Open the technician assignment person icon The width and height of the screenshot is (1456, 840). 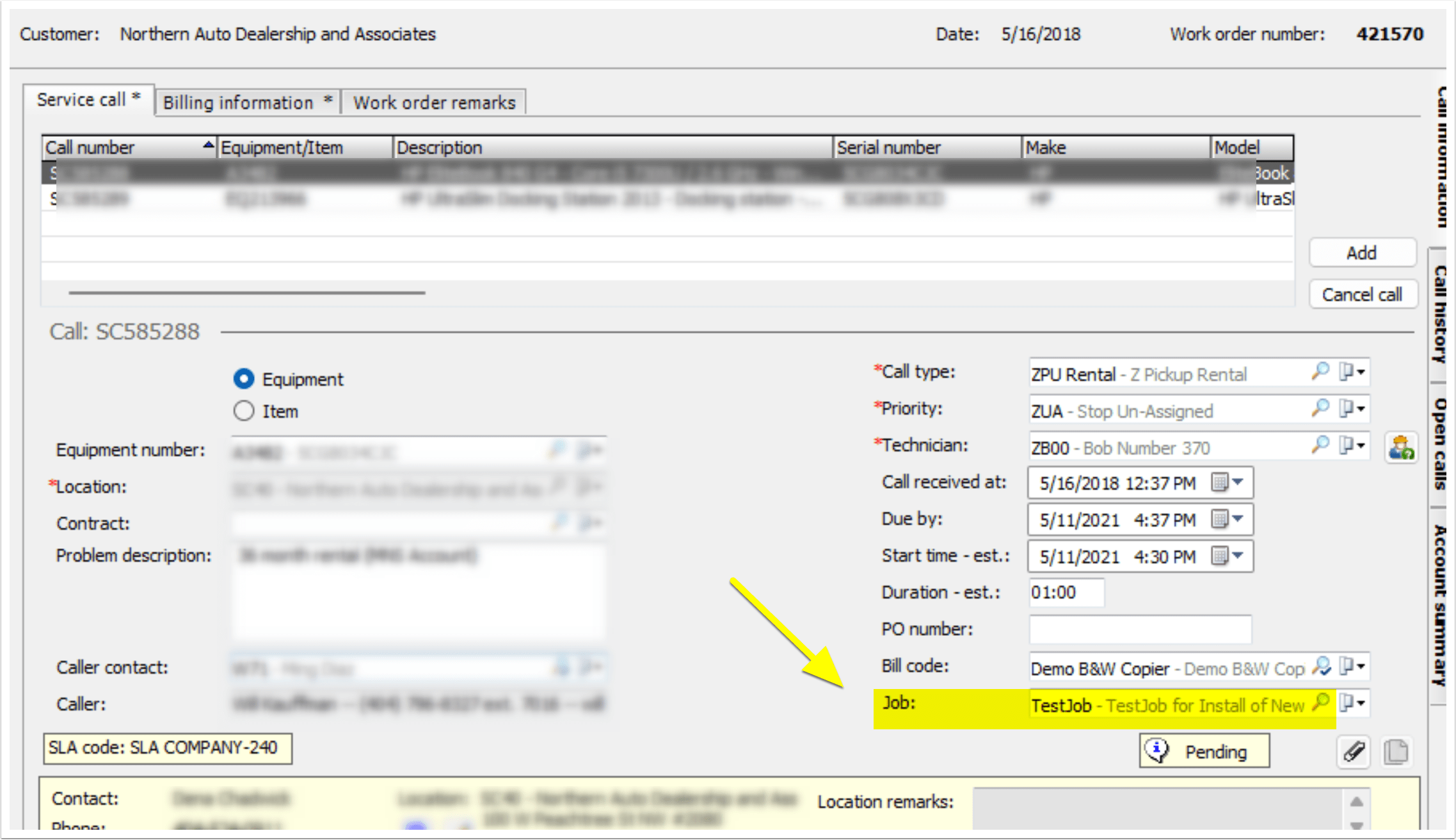(x=1401, y=447)
